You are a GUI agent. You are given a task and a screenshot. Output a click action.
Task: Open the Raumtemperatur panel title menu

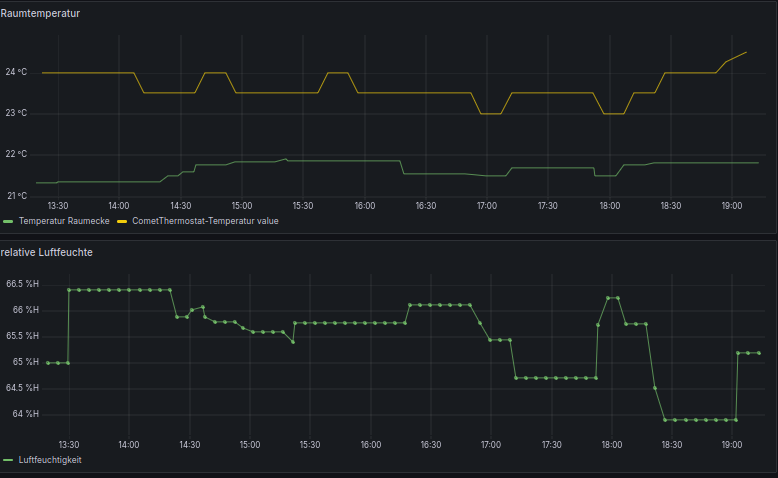(40, 13)
